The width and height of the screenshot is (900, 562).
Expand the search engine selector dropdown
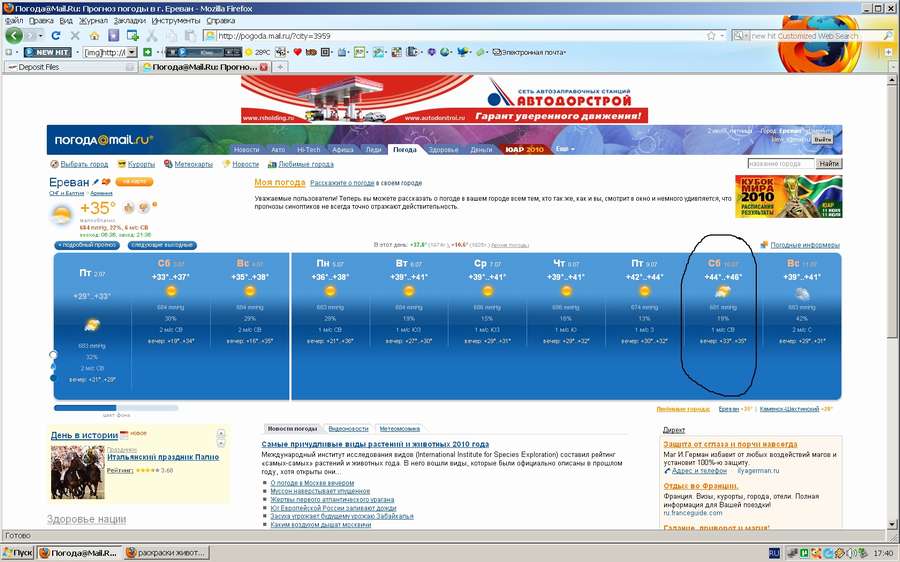[743, 36]
